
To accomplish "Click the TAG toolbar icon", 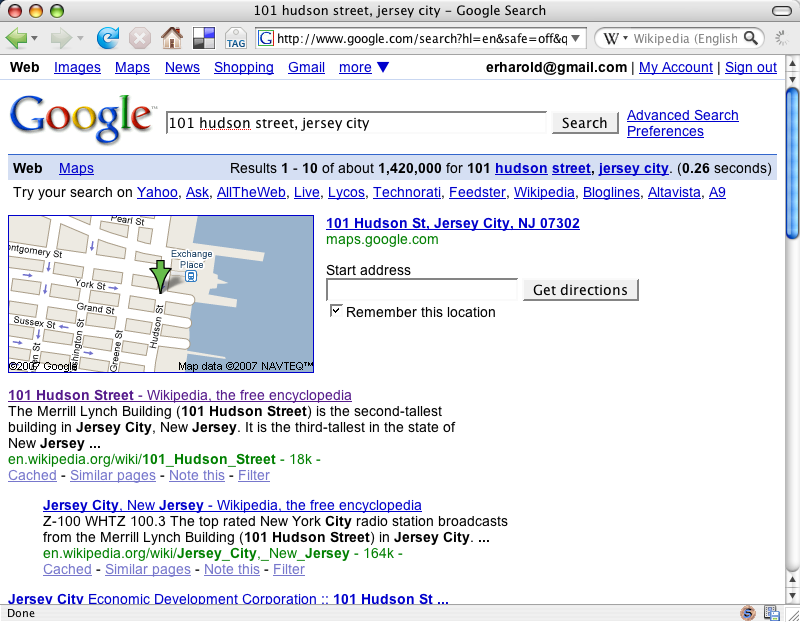I will [236, 39].
